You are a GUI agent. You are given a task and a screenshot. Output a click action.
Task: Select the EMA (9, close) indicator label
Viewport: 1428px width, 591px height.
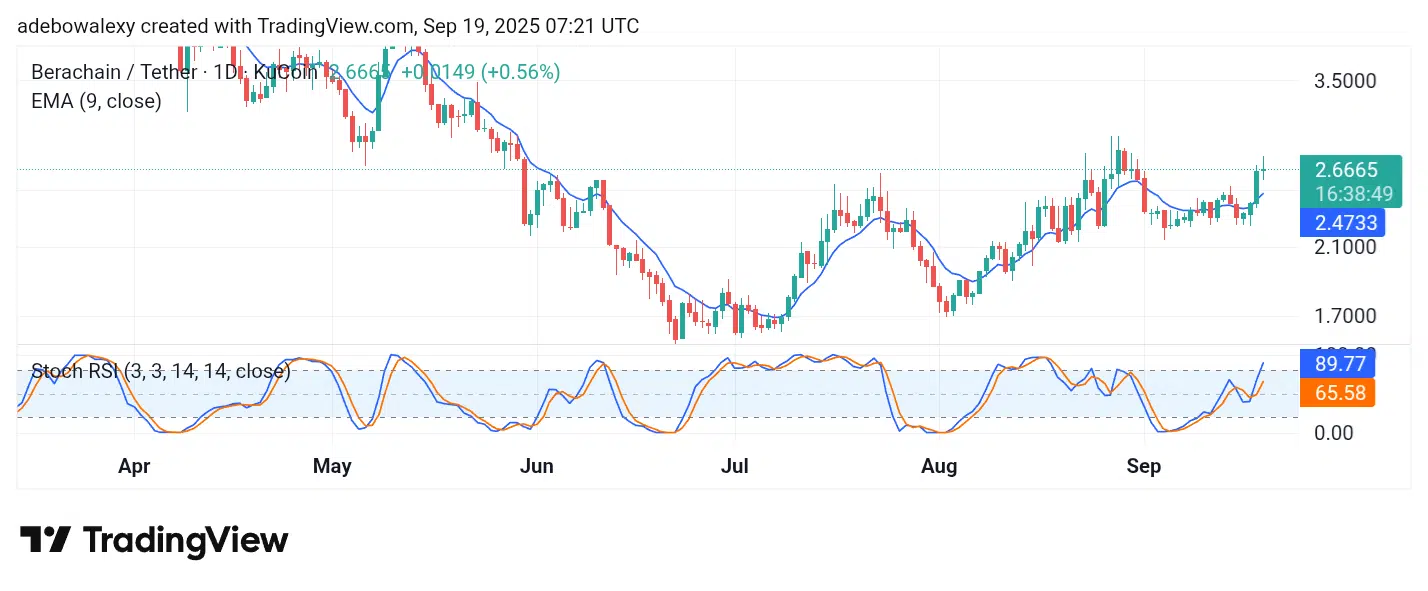click(96, 101)
